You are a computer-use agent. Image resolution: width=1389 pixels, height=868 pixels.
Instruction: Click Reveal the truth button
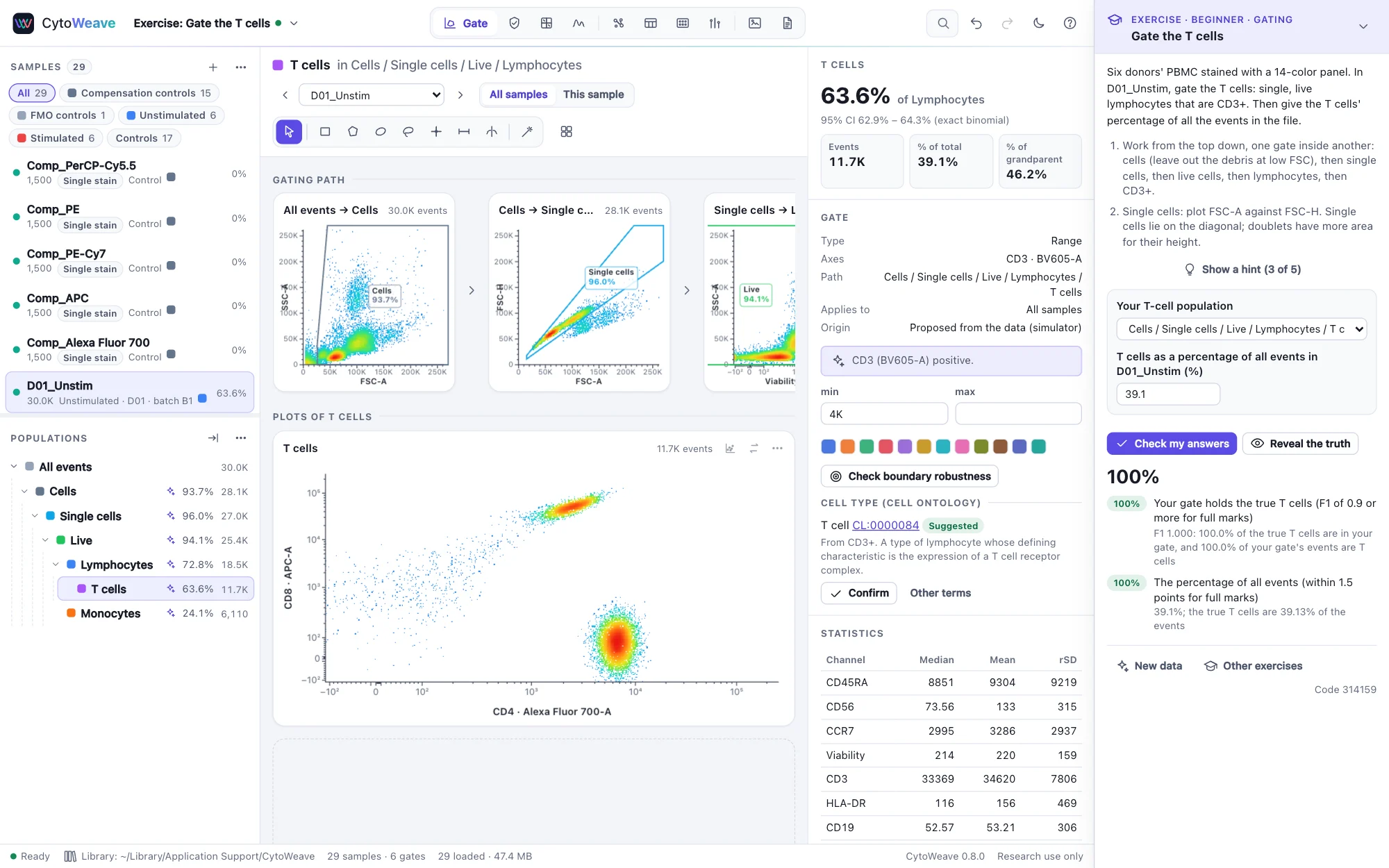click(1300, 444)
